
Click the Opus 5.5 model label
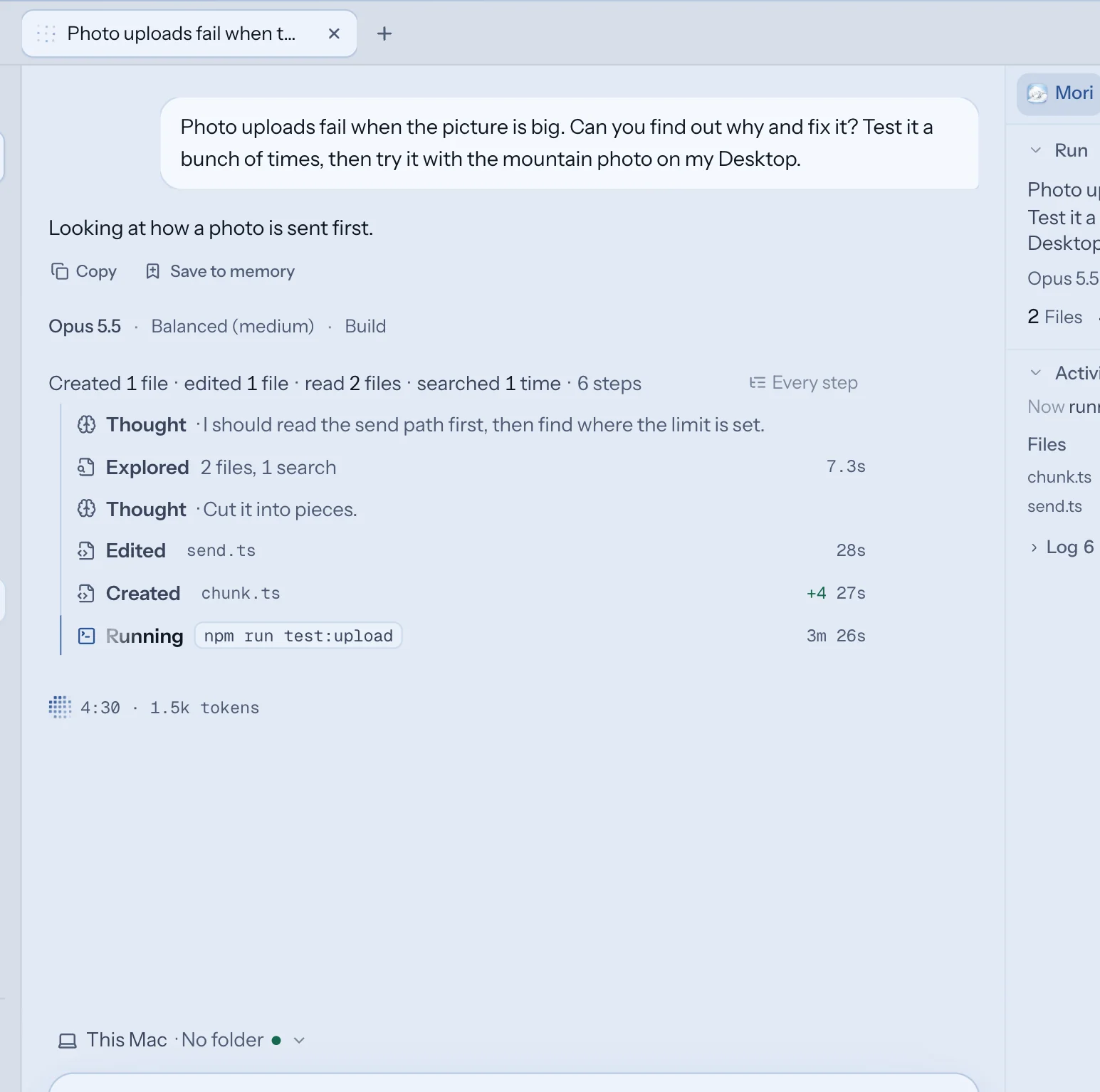coord(85,326)
